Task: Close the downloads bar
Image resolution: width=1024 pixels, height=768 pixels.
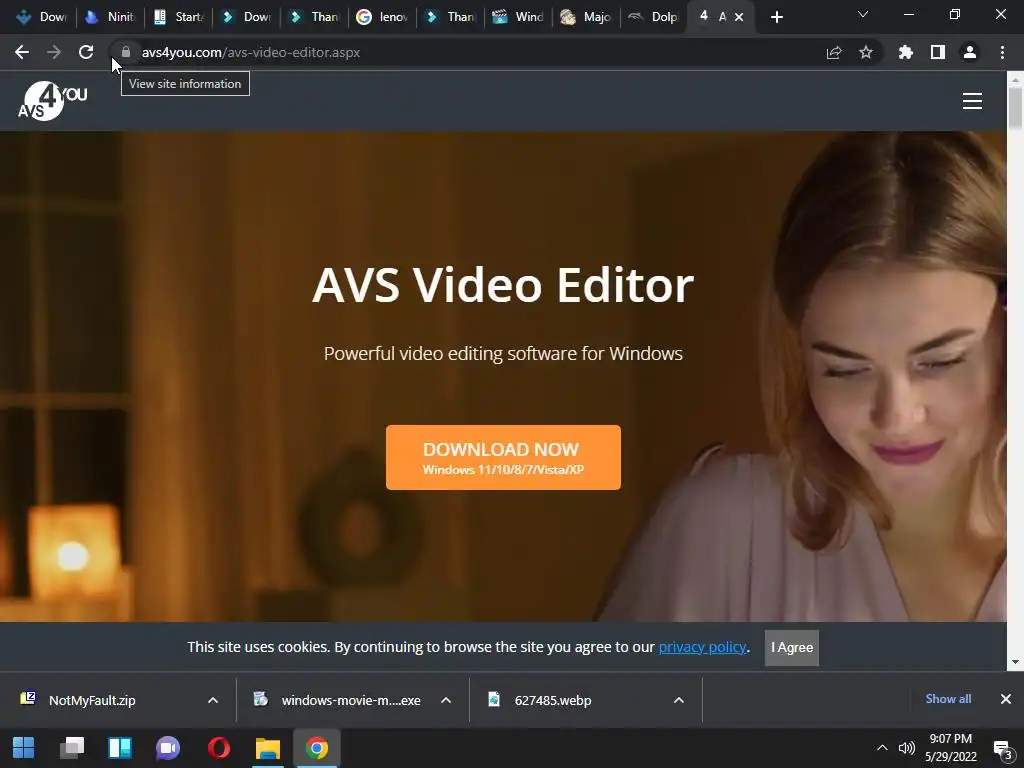Action: pyautogui.click(x=1006, y=699)
